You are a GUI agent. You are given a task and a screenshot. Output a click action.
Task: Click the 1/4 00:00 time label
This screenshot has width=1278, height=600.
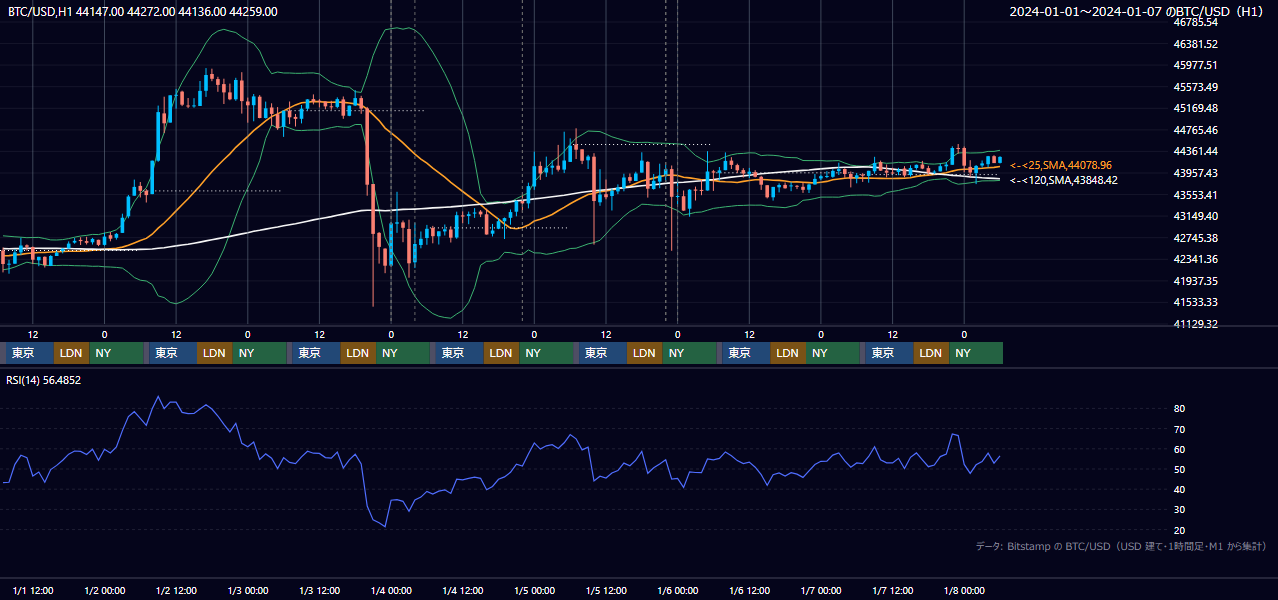391,590
